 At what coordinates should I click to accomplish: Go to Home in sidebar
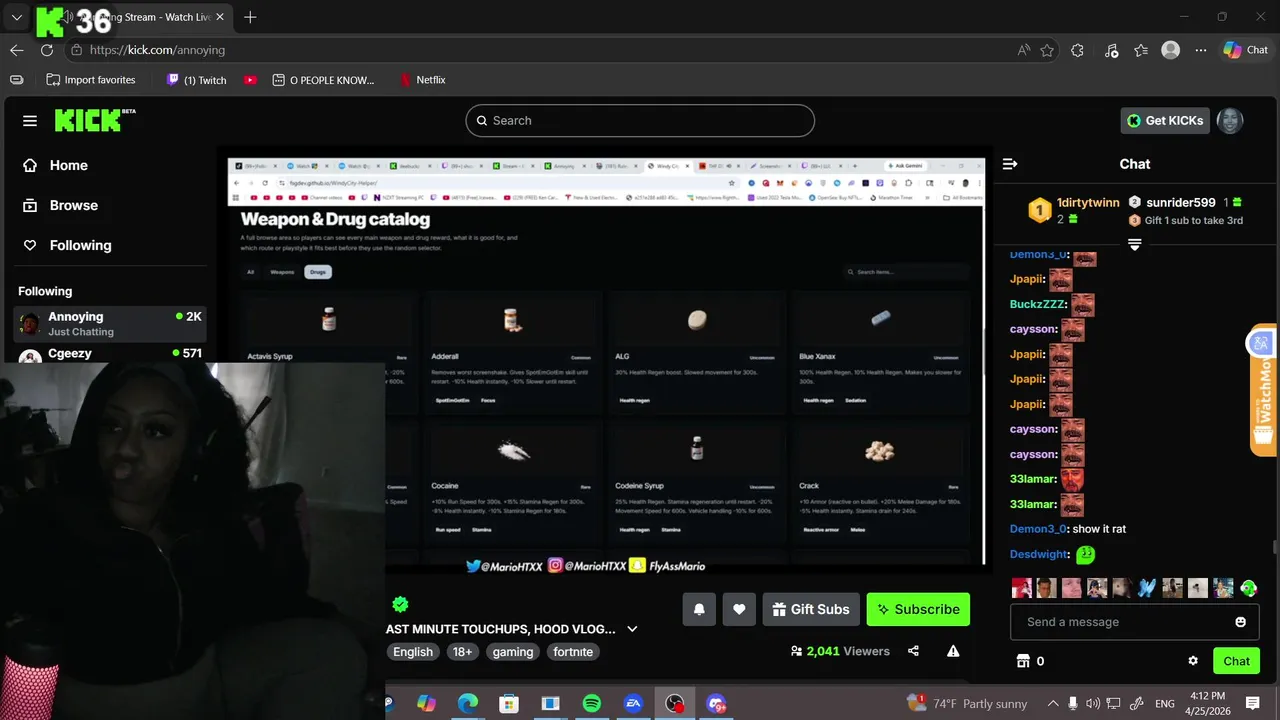pyautogui.click(x=68, y=165)
